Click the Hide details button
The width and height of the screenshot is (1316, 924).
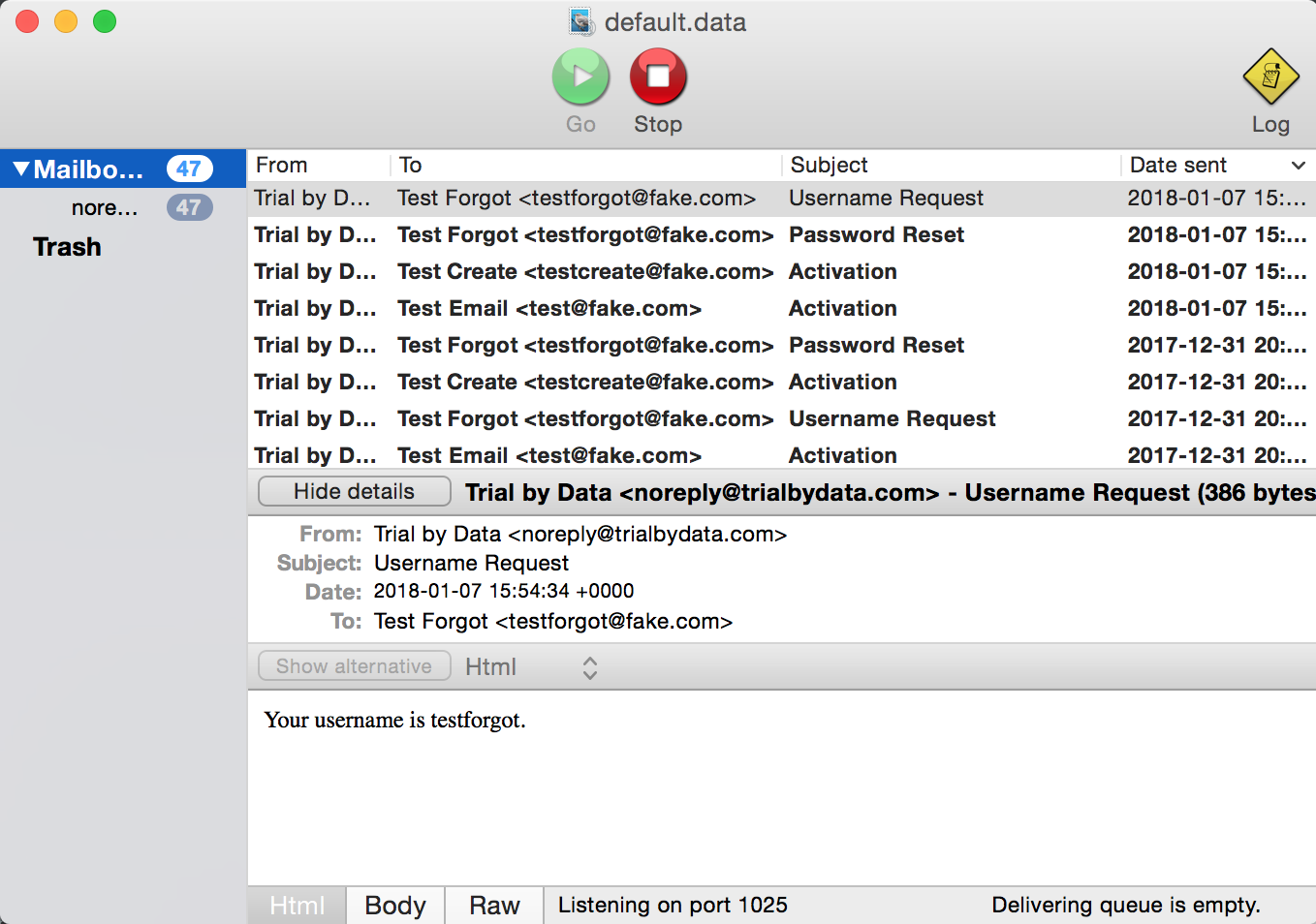coord(354,491)
